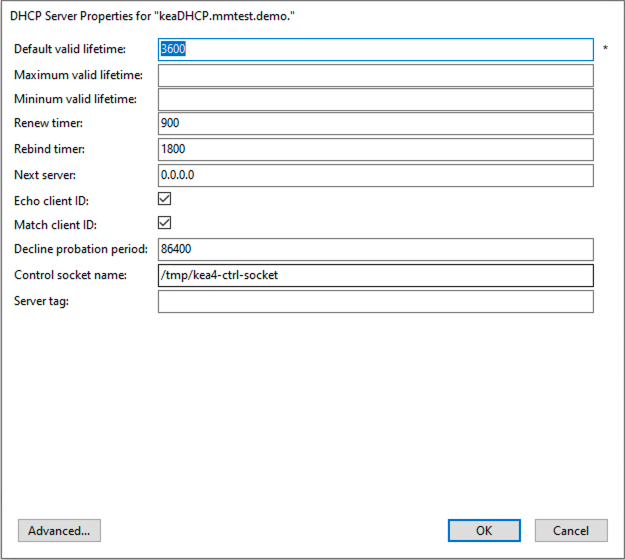Click the Renew timer field showing 900

(375, 124)
